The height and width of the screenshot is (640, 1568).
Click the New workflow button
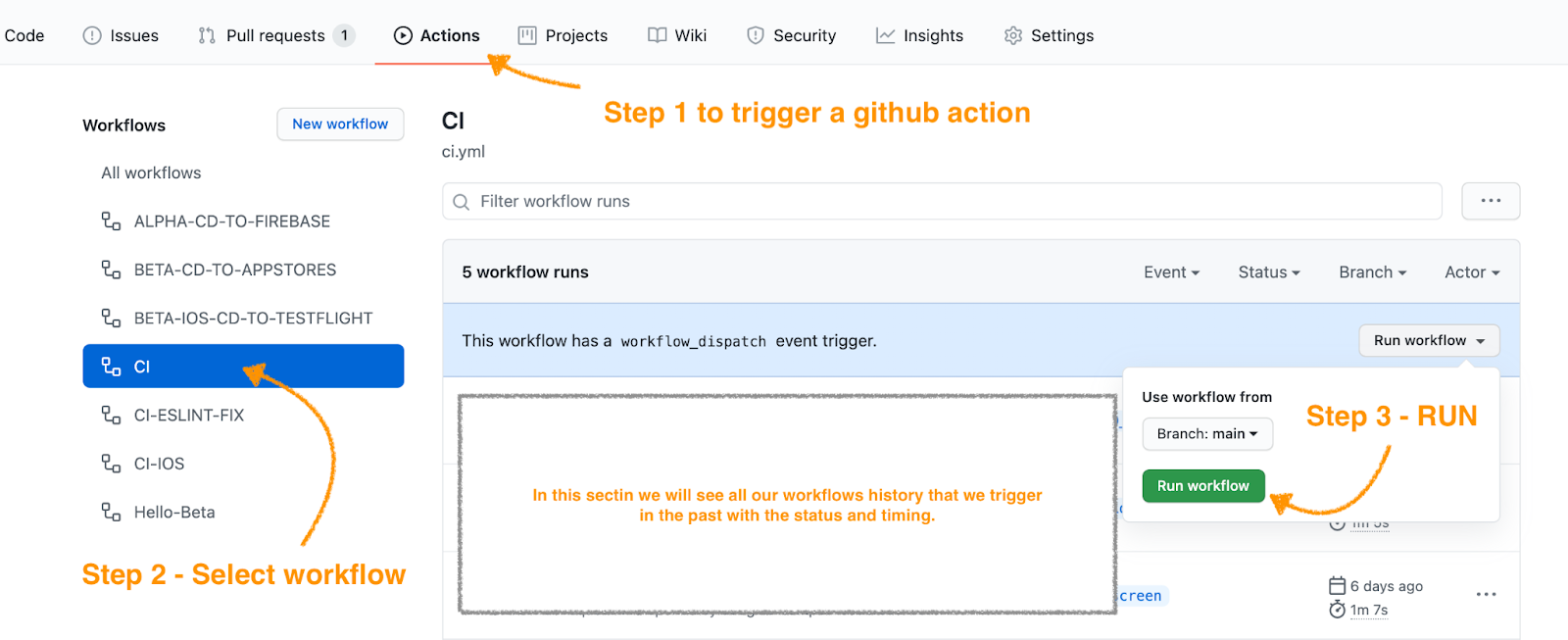(340, 124)
